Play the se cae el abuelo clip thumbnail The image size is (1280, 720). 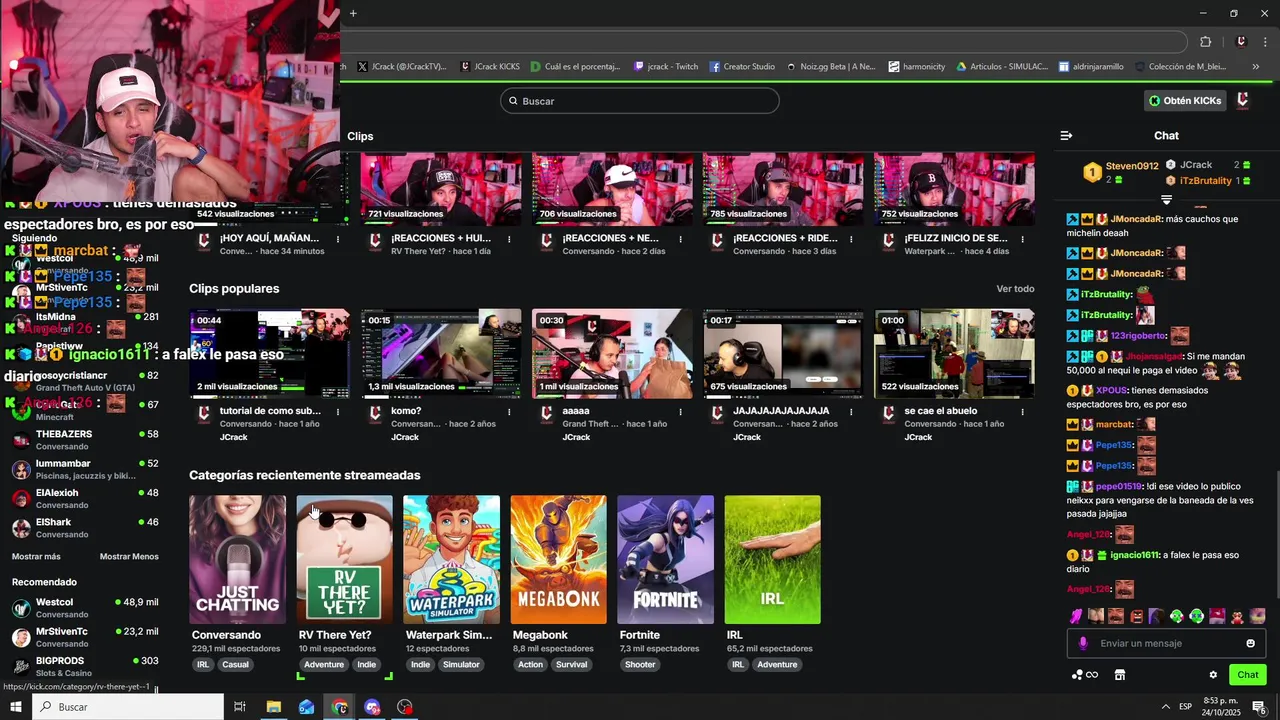(954, 353)
